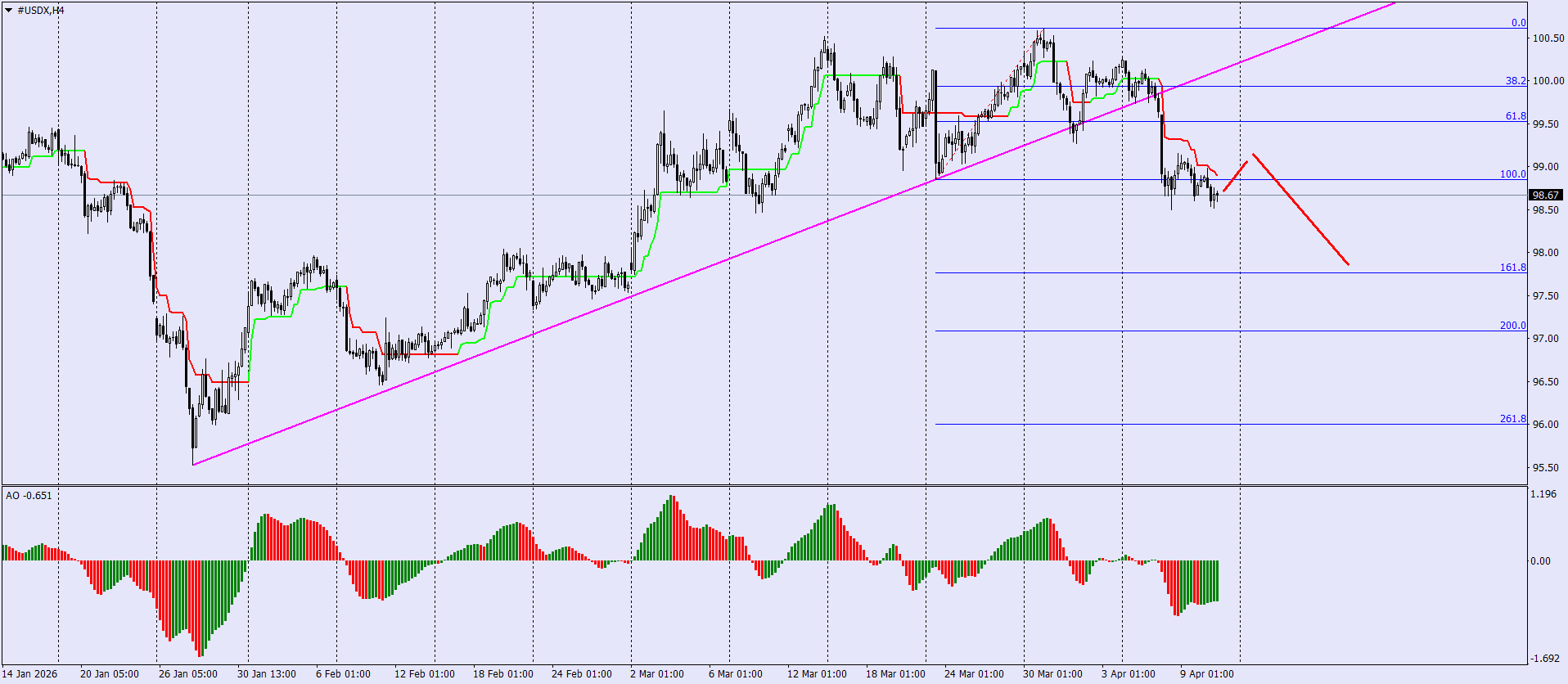Click the Fibonacci 200.0 level label

(1512, 326)
